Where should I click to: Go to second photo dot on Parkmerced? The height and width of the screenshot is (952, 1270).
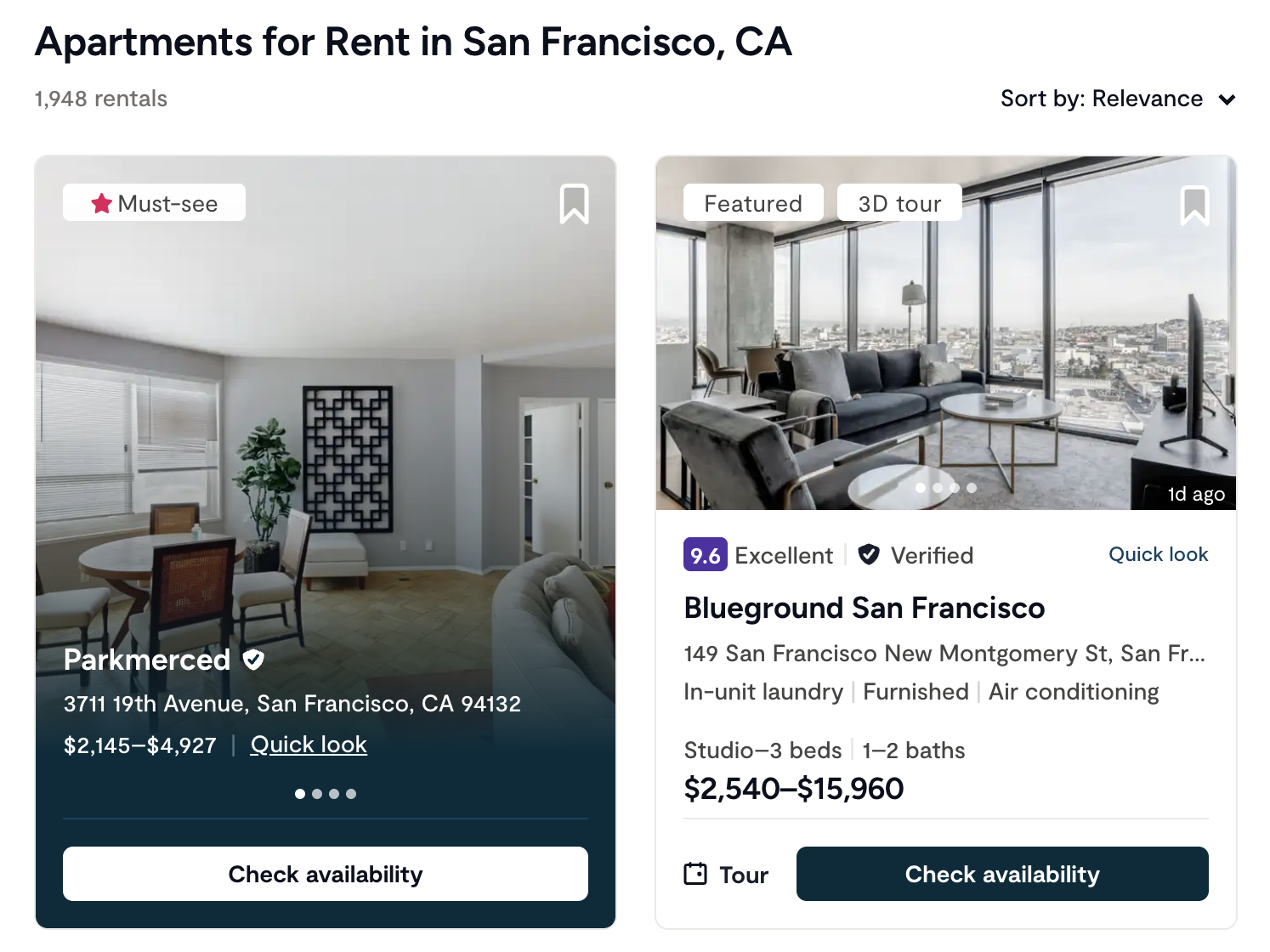(x=317, y=794)
